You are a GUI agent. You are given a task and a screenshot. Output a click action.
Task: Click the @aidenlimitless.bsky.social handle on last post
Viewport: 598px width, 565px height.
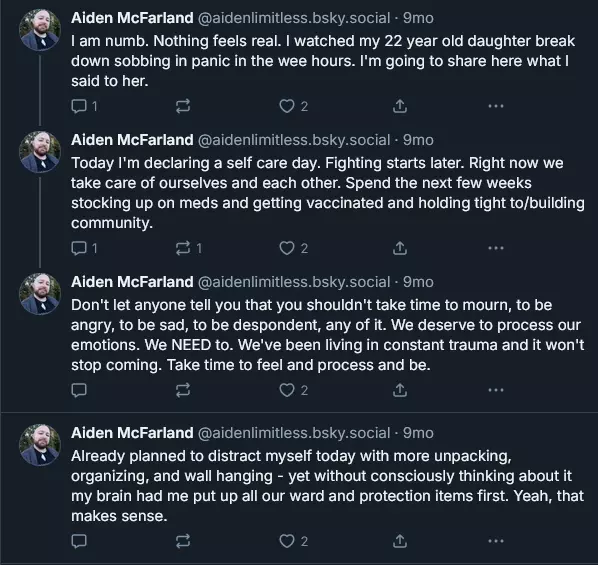[x=294, y=433]
